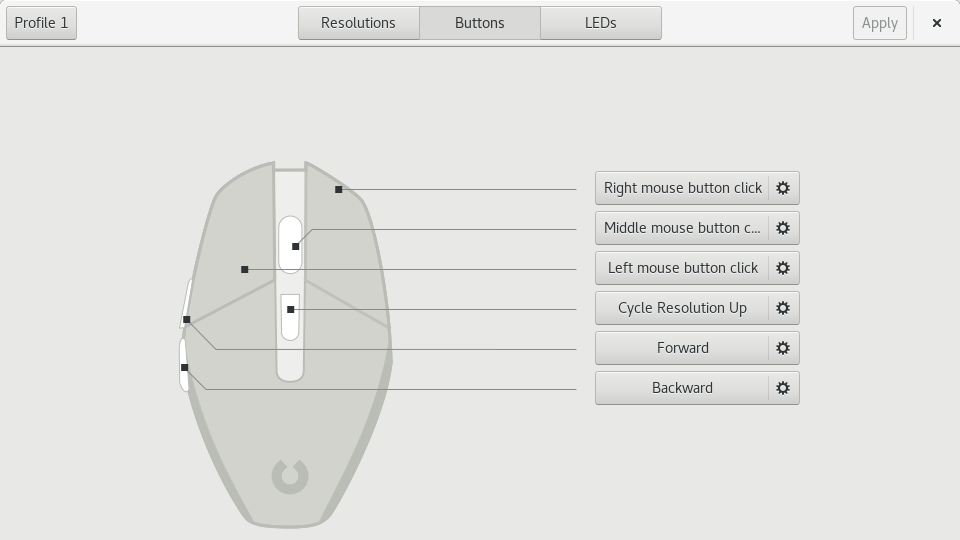Open the LEDs tab
The image size is (960, 540).
(600, 23)
